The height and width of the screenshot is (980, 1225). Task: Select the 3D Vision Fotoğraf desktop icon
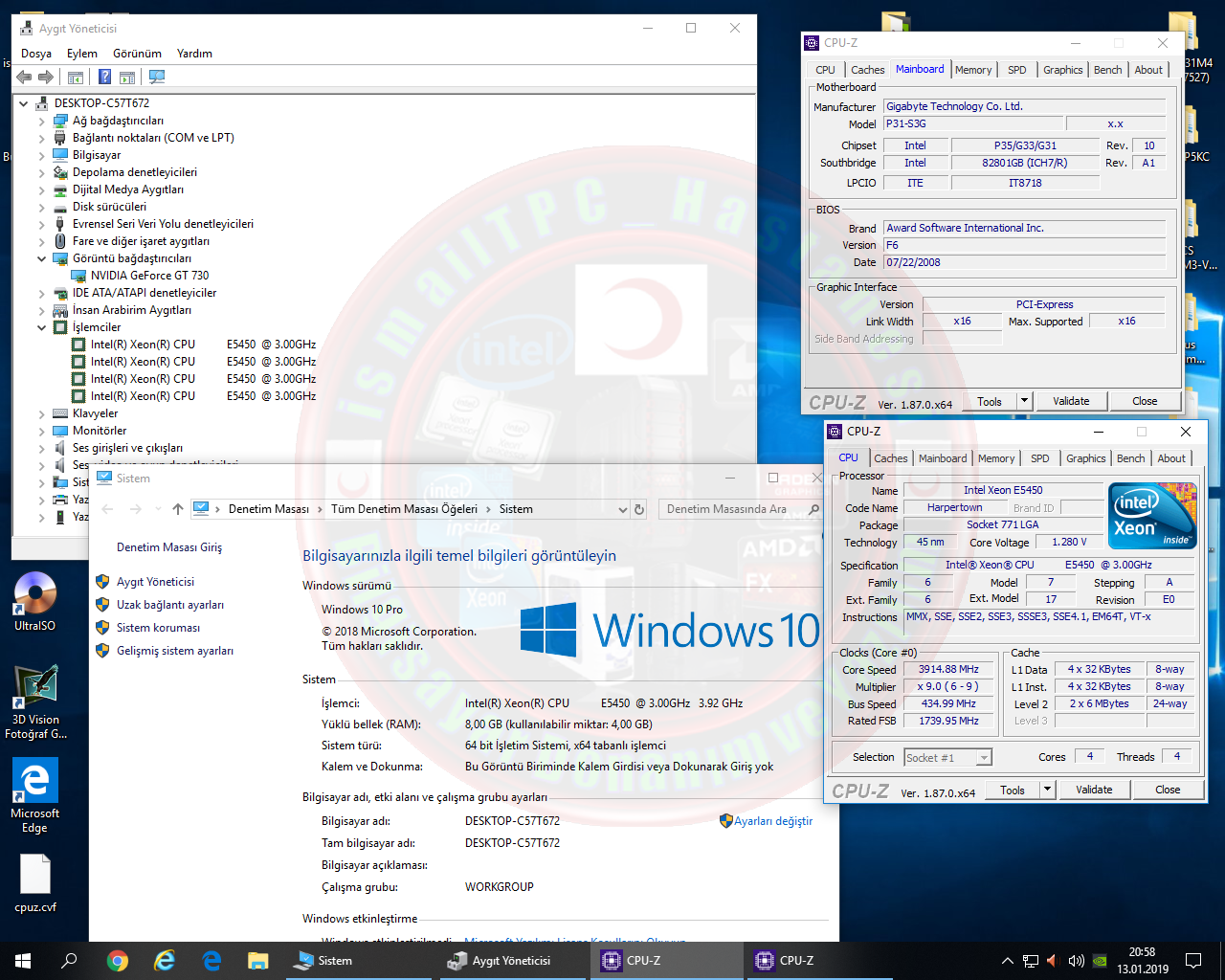point(35,702)
